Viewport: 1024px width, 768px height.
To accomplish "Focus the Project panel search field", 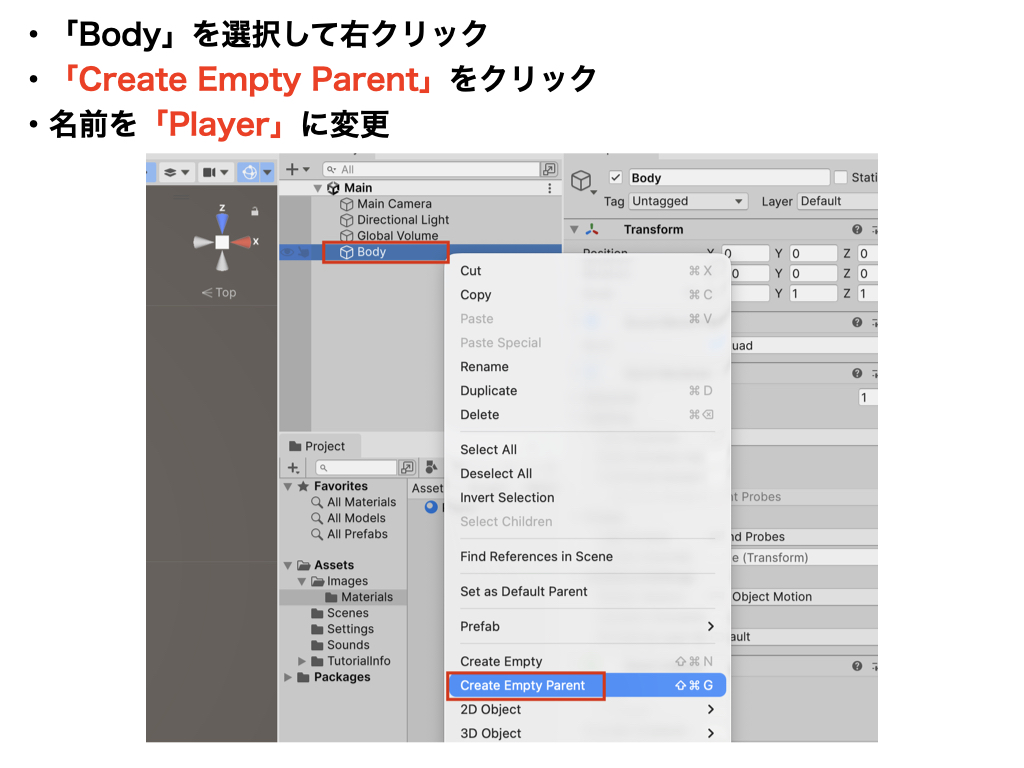I will [356, 468].
